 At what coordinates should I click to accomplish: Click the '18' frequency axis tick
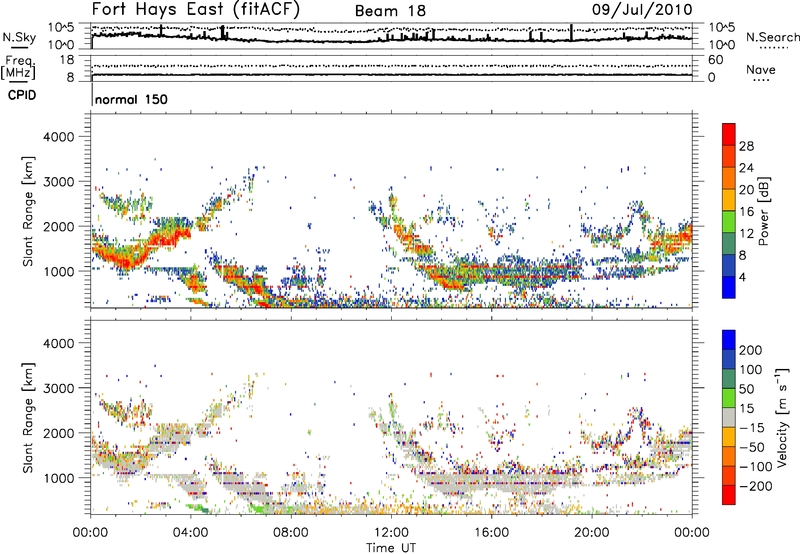[67, 60]
